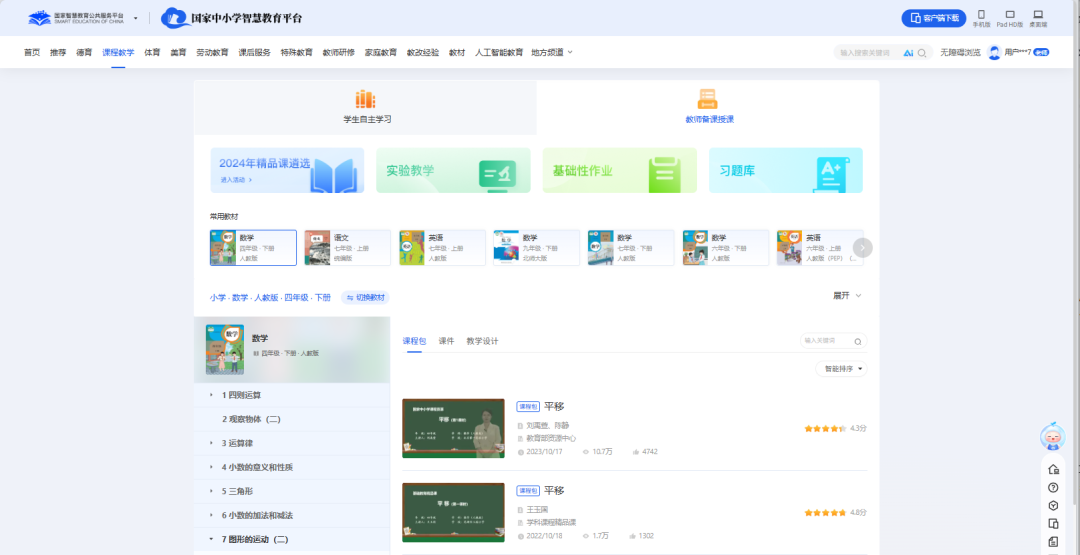Viewport: 1080px width, 555px height.
Task: Click the 切换教材 button
Action: (x=365, y=297)
